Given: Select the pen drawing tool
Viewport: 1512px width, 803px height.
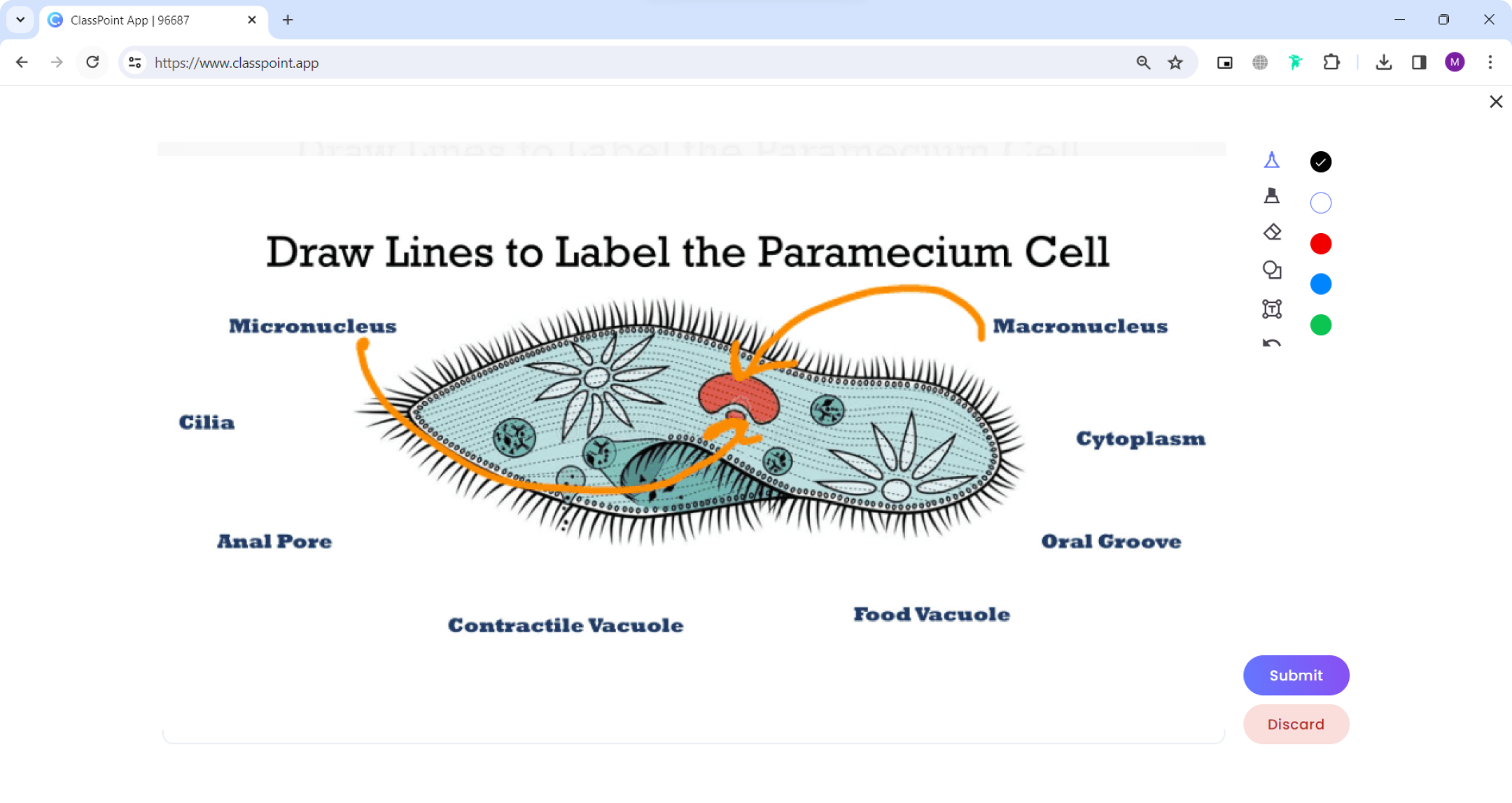Looking at the screenshot, I should (1272, 160).
